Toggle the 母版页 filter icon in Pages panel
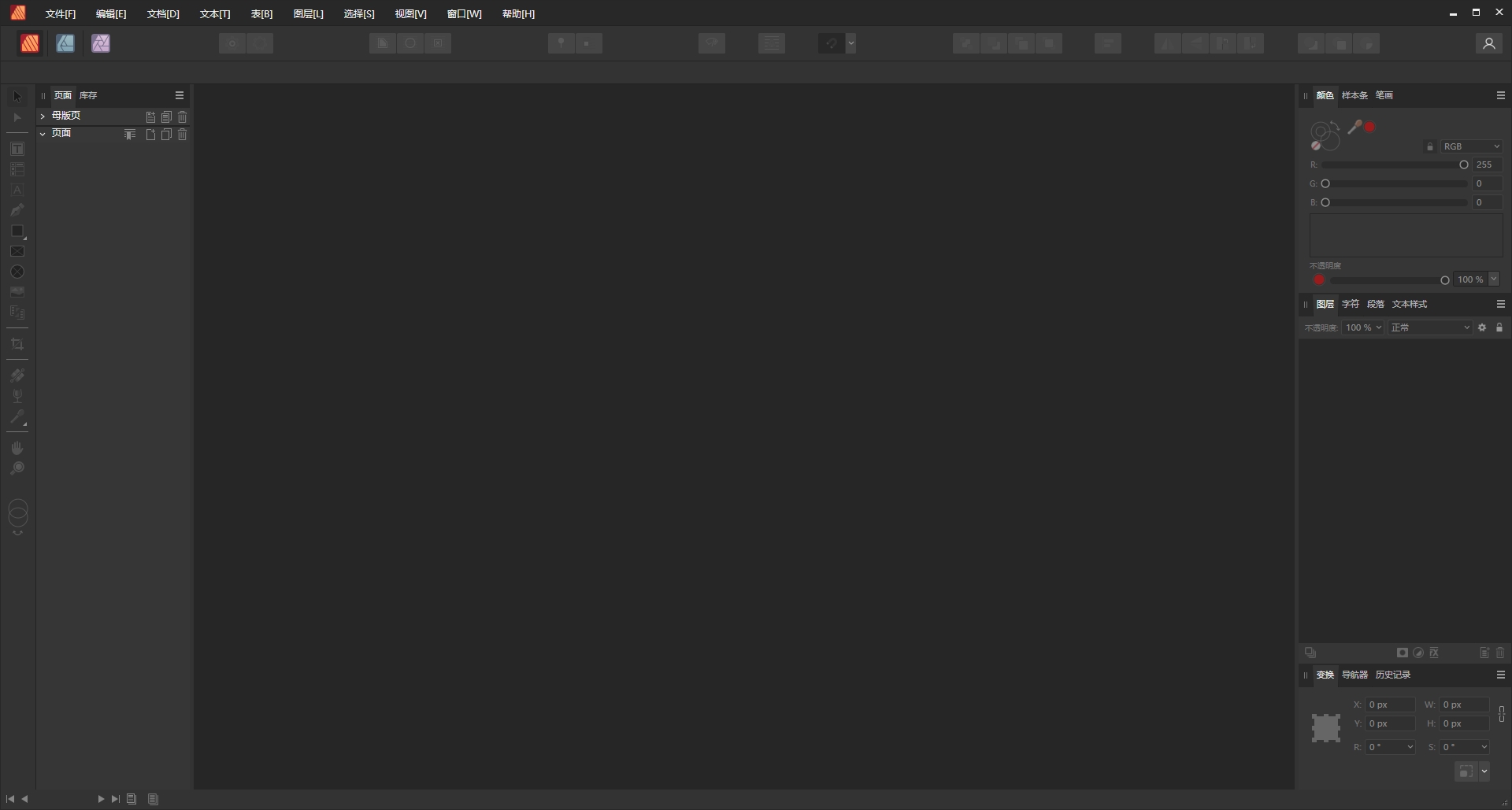 pos(129,135)
